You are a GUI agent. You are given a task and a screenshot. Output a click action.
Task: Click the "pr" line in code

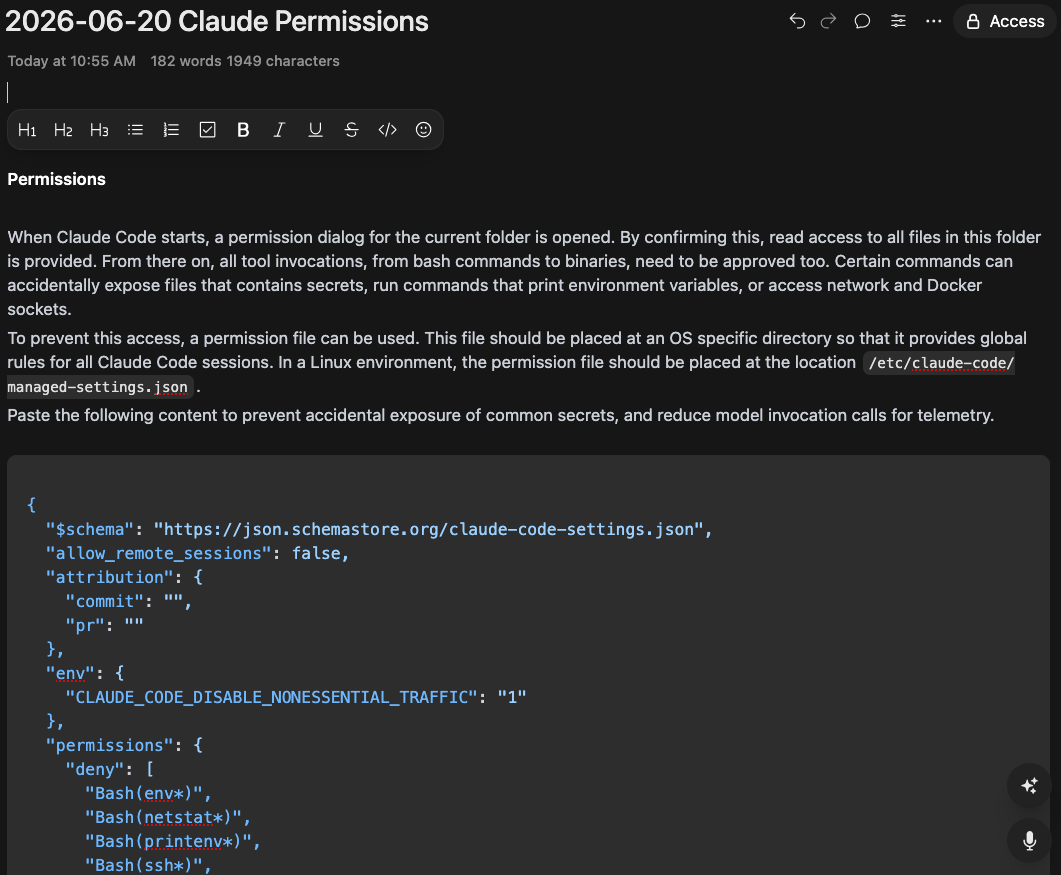tap(104, 625)
